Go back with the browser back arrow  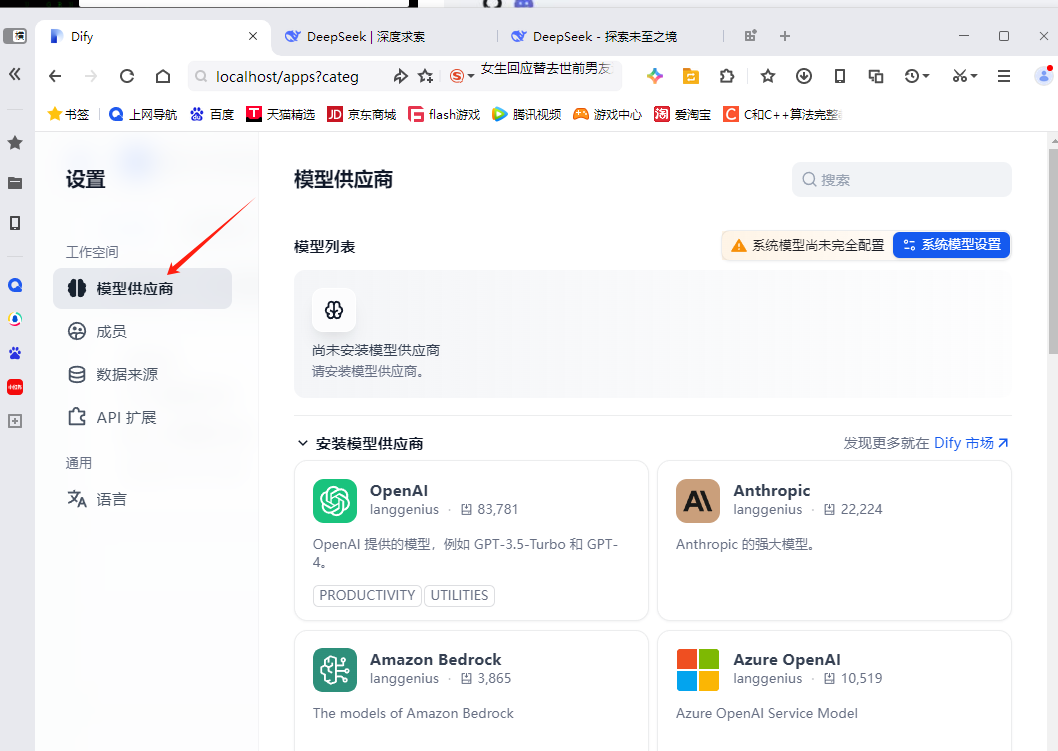point(55,76)
